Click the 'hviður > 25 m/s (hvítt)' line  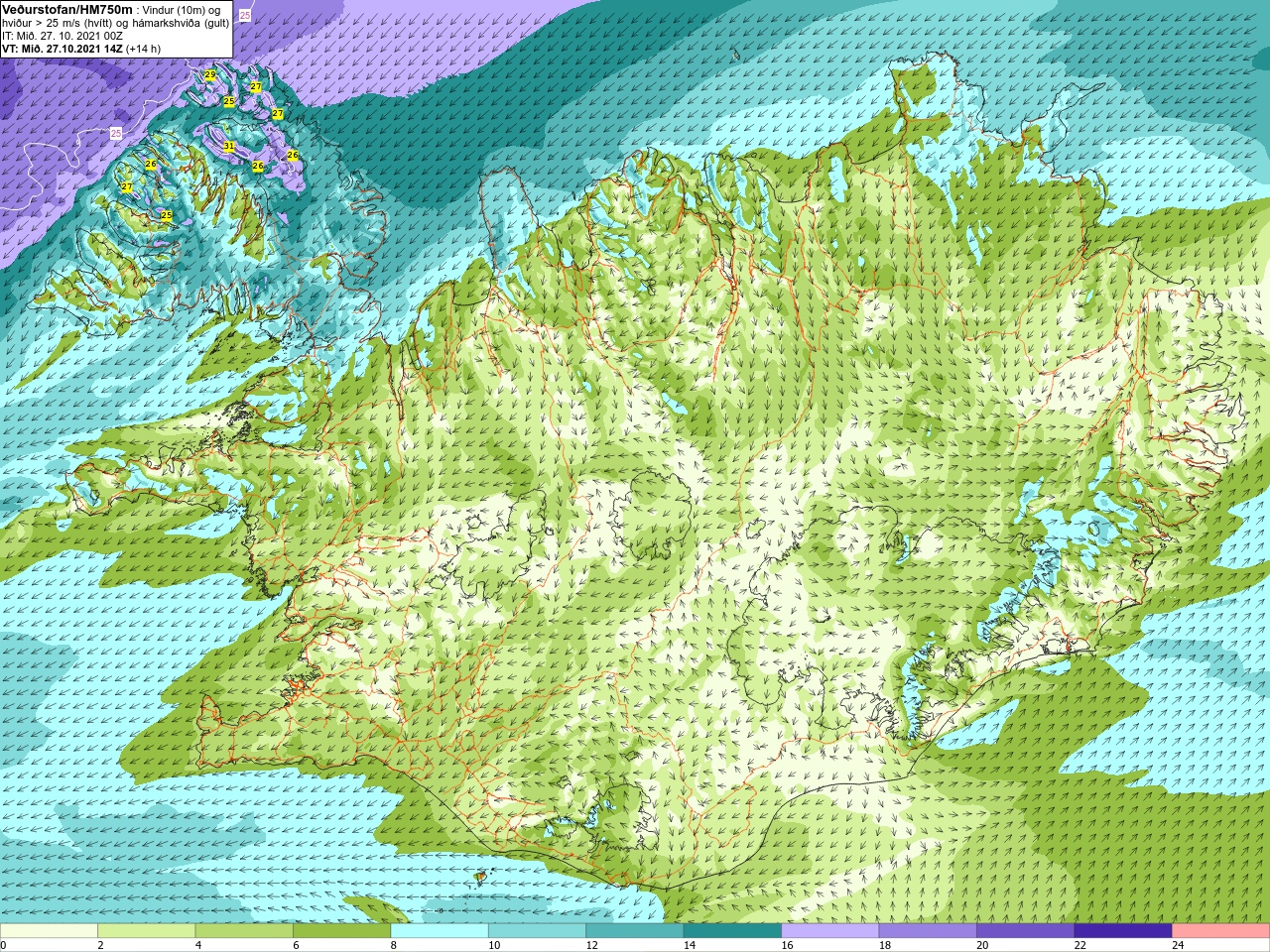click(x=56, y=23)
